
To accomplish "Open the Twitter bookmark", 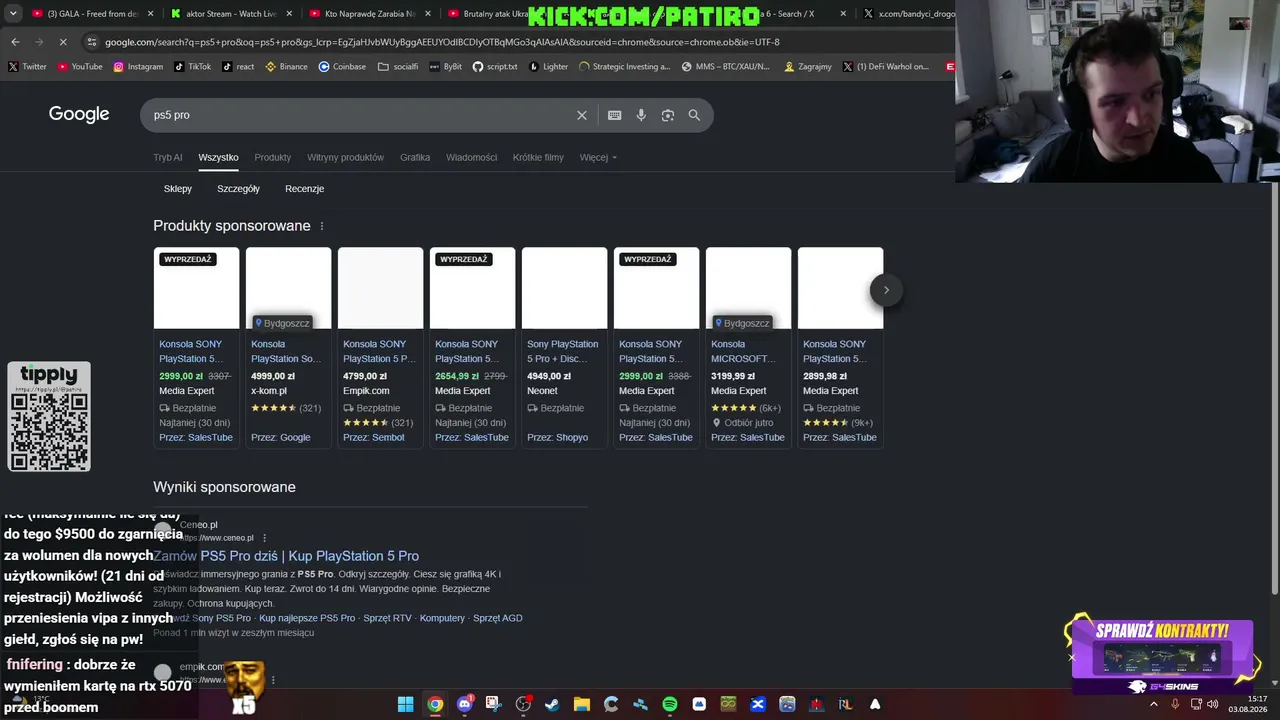I will [x=27, y=67].
